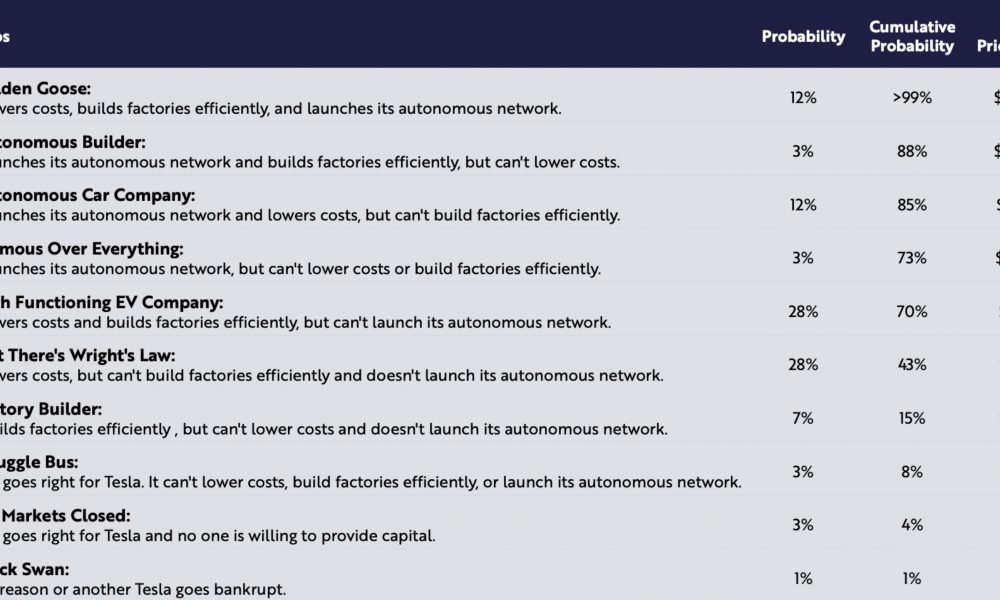This screenshot has height=600, width=1000.
Task: Select the 73% cumulative probability value
Action: (912, 258)
